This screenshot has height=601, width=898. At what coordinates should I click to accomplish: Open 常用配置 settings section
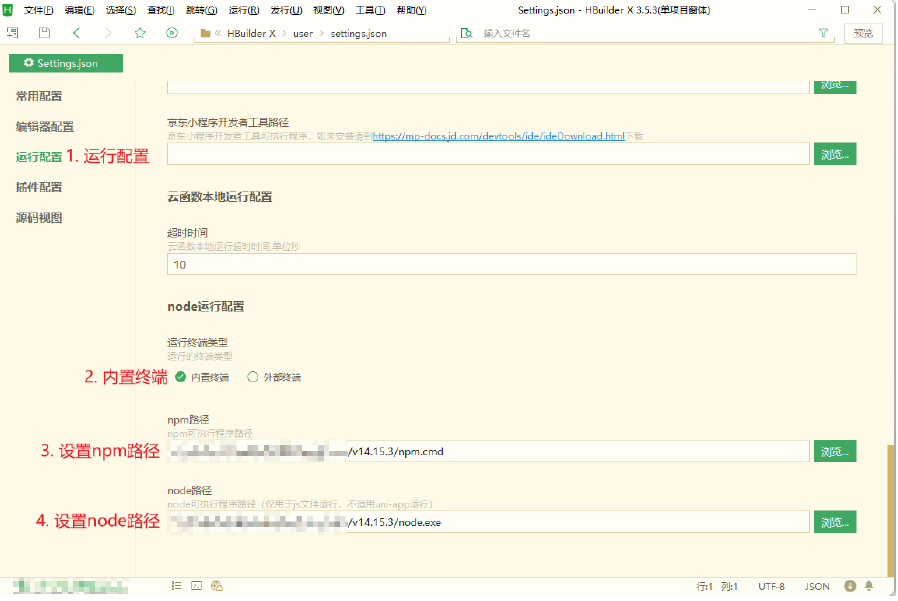point(39,96)
